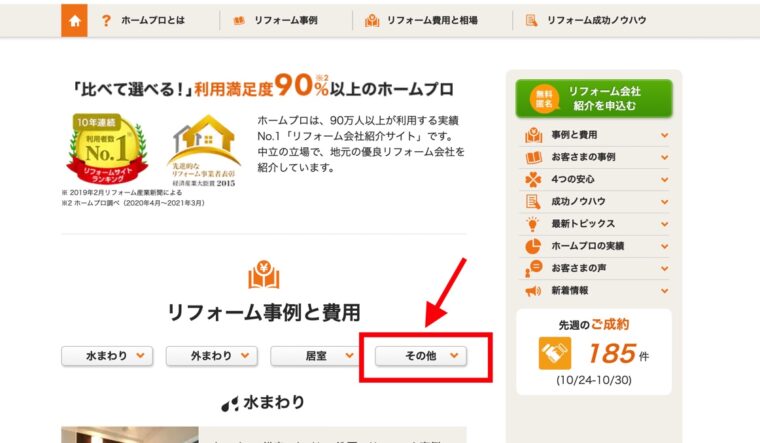Image resolution: width=760 pixels, height=443 pixels.
Task: Click the handshake icon under 先週のご成約
Action: (x=554, y=353)
